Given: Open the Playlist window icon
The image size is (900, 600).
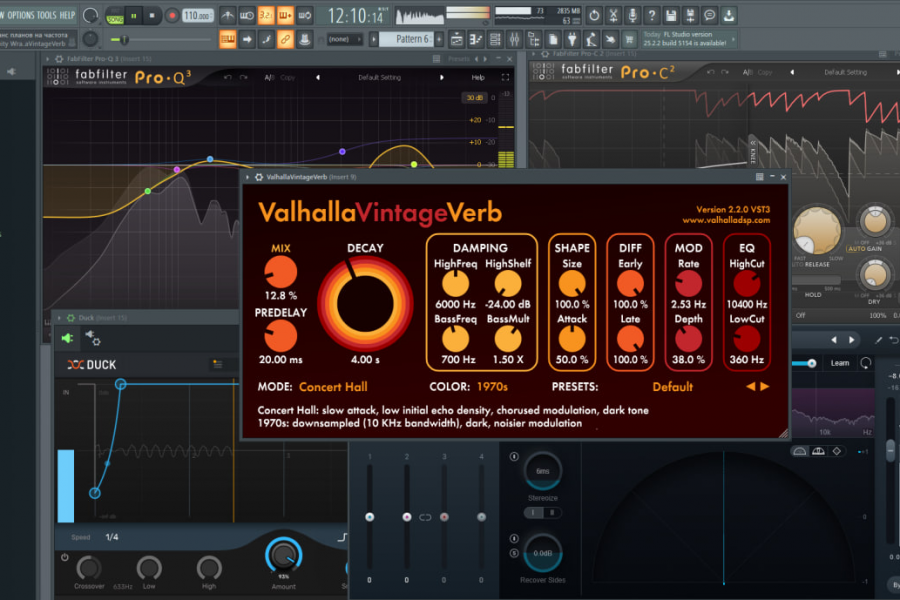Looking at the screenshot, I should click(456, 40).
